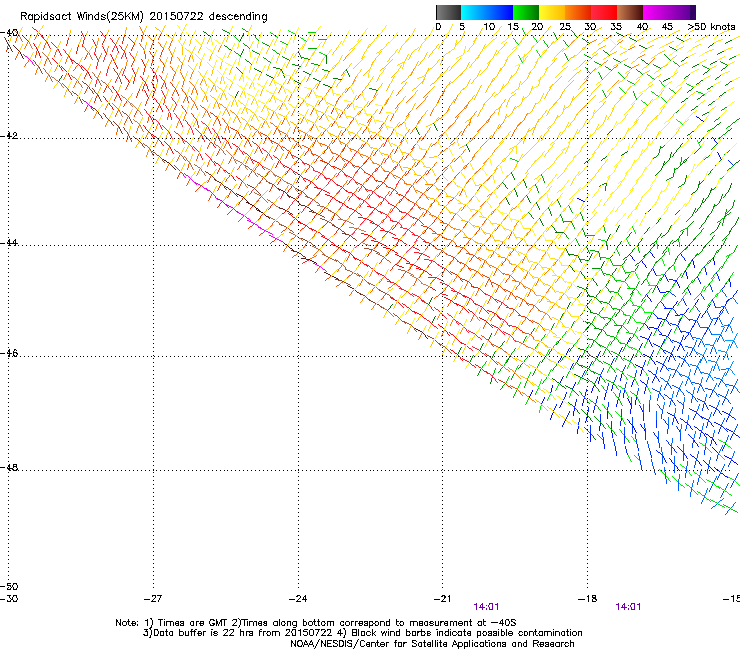Click the 14:01 timestamp beside -18 longitude
740x650 pixels.
pos(628,607)
